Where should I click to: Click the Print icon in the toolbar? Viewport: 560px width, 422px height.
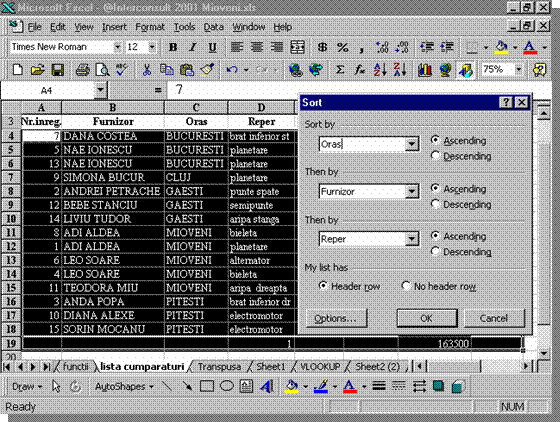(82, 70)
